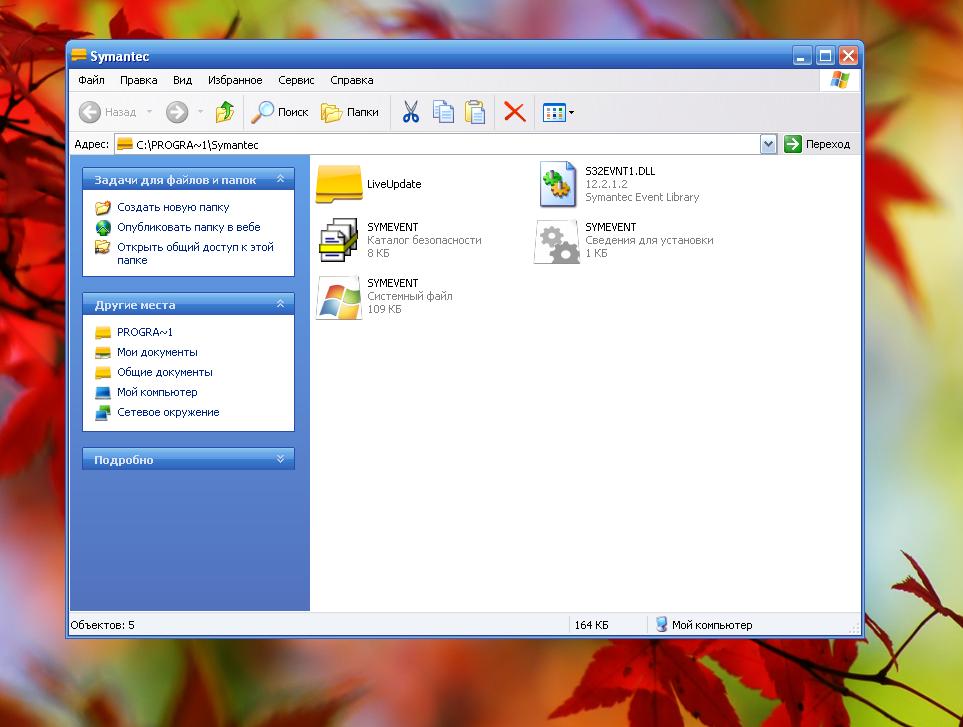Select the SYMEVENT system file
The height and width of the screenshot is (727, 963).
(x=340, y=297)
